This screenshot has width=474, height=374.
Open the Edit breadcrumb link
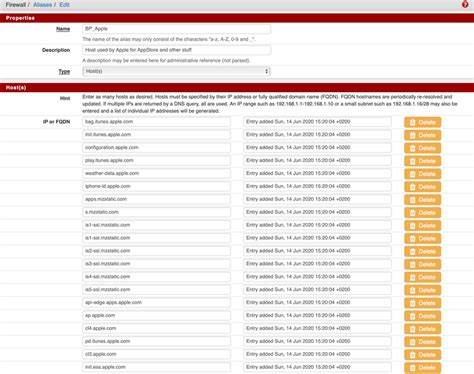click(x=64, y=5)
